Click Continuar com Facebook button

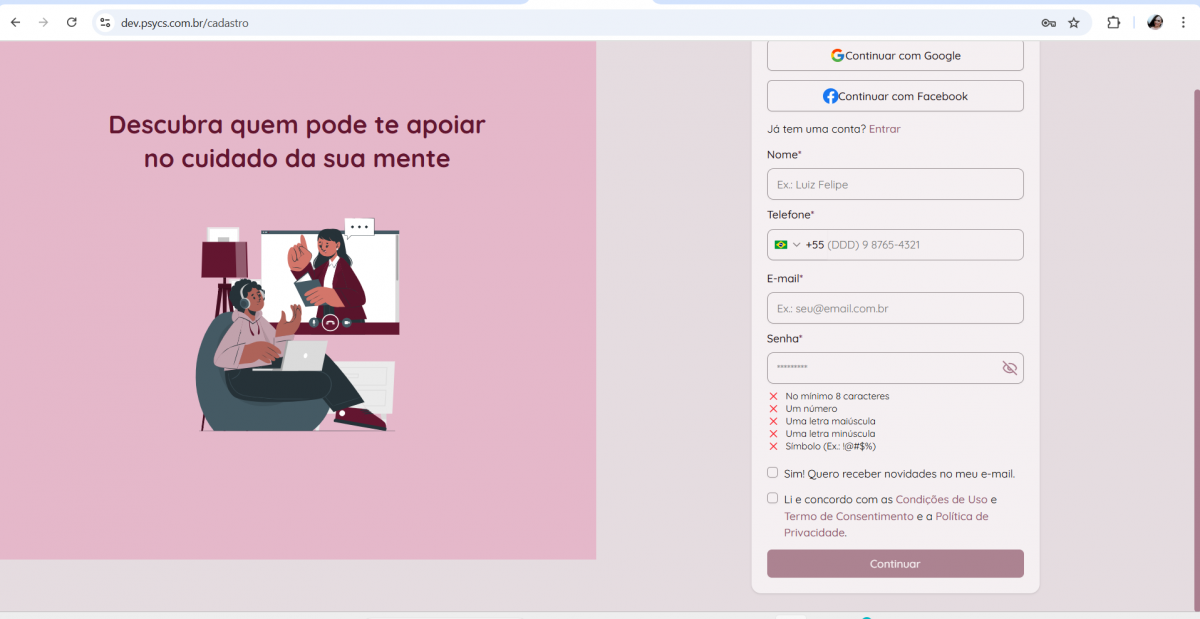click(895, 96)
